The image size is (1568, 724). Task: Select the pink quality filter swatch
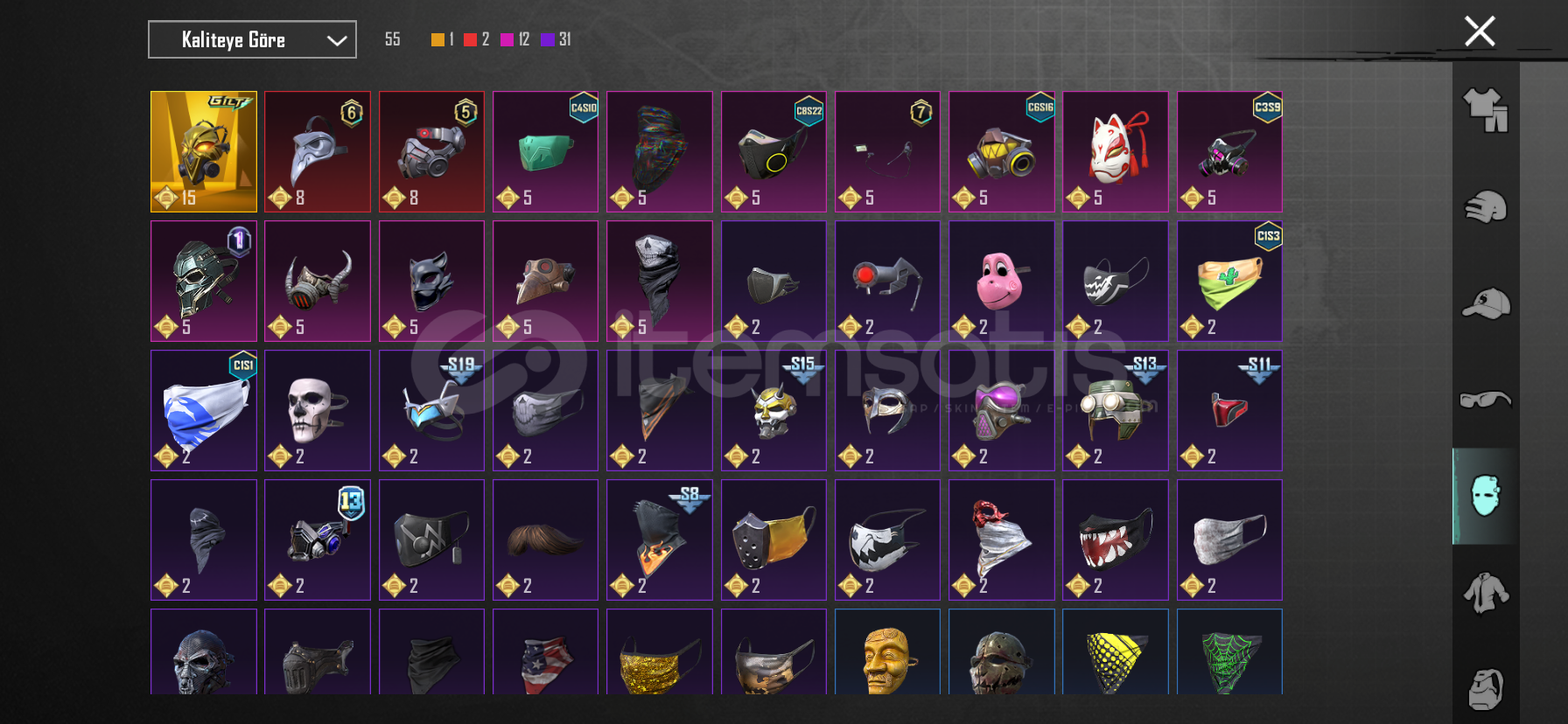point(507,39)
